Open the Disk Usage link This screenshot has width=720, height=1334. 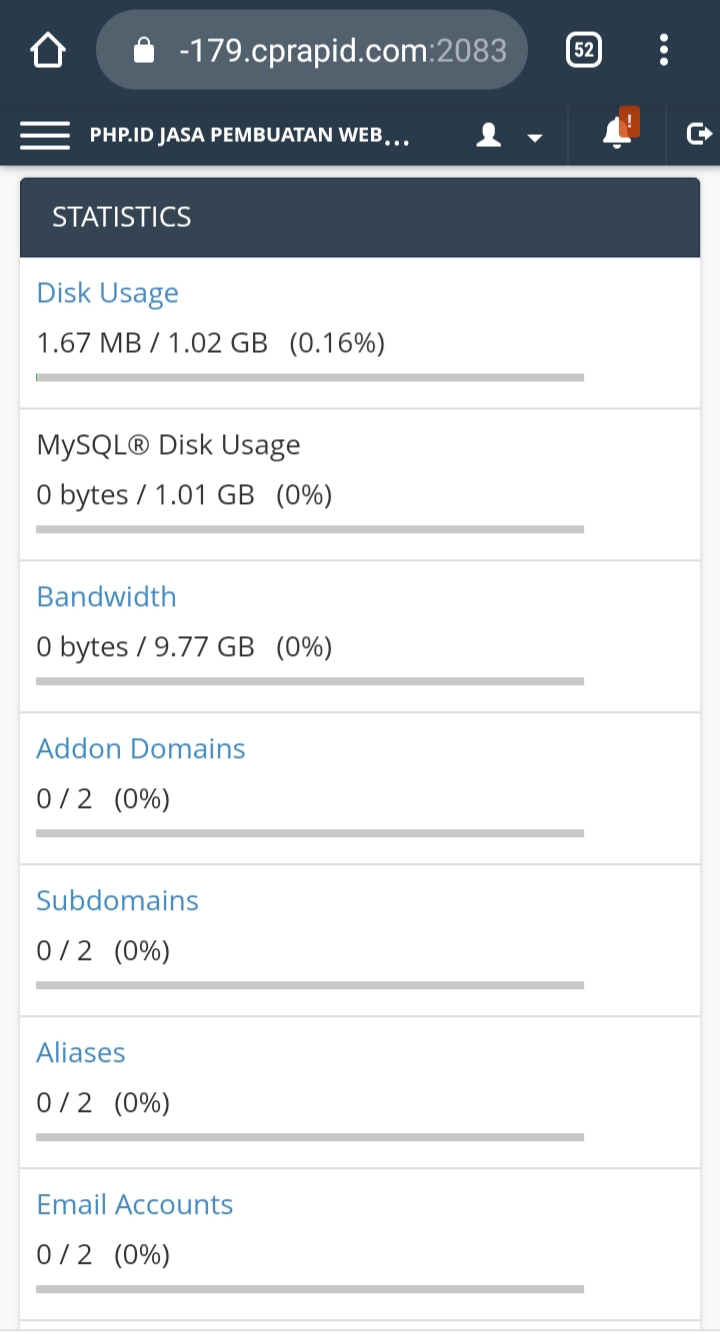click(107, 293)
